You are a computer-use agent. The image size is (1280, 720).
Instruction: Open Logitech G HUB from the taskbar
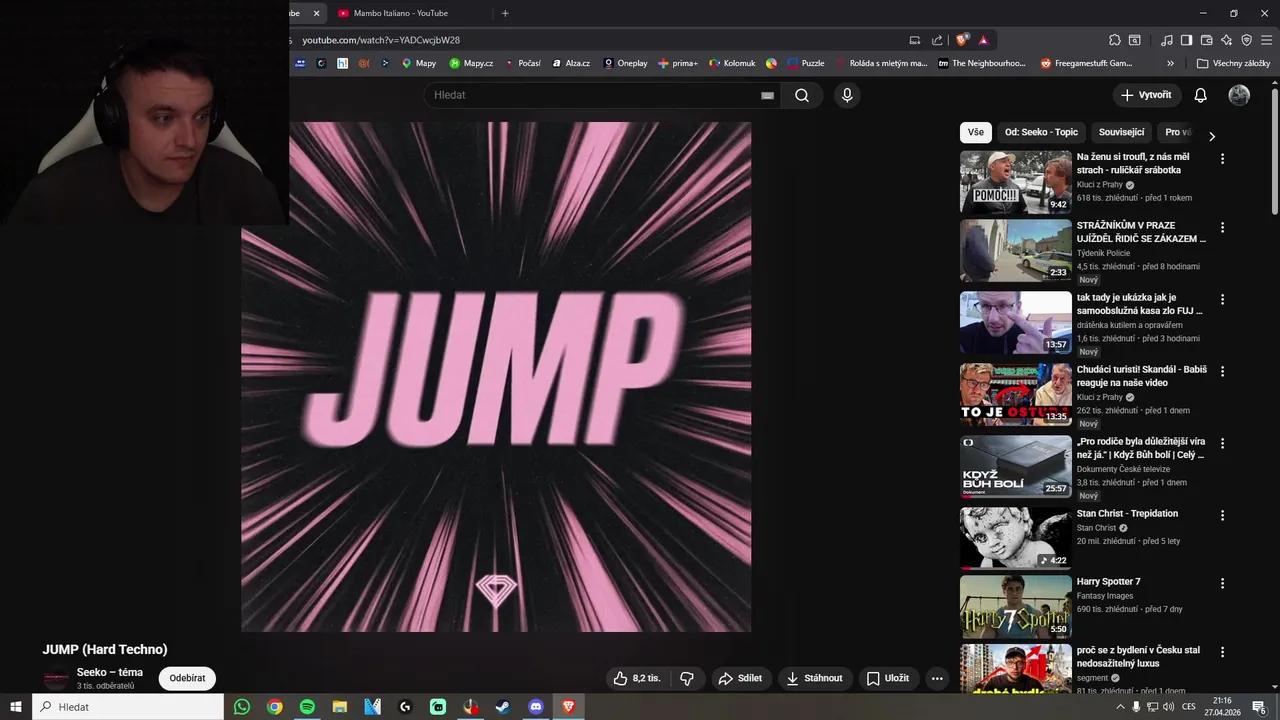[x=405, y=707]
